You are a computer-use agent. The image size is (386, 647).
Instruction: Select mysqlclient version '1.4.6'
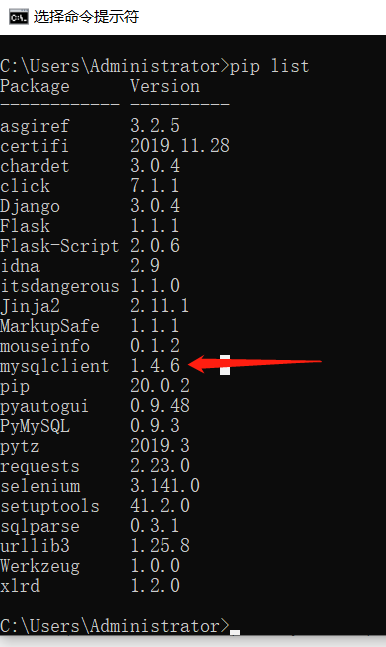pos(155,366)
